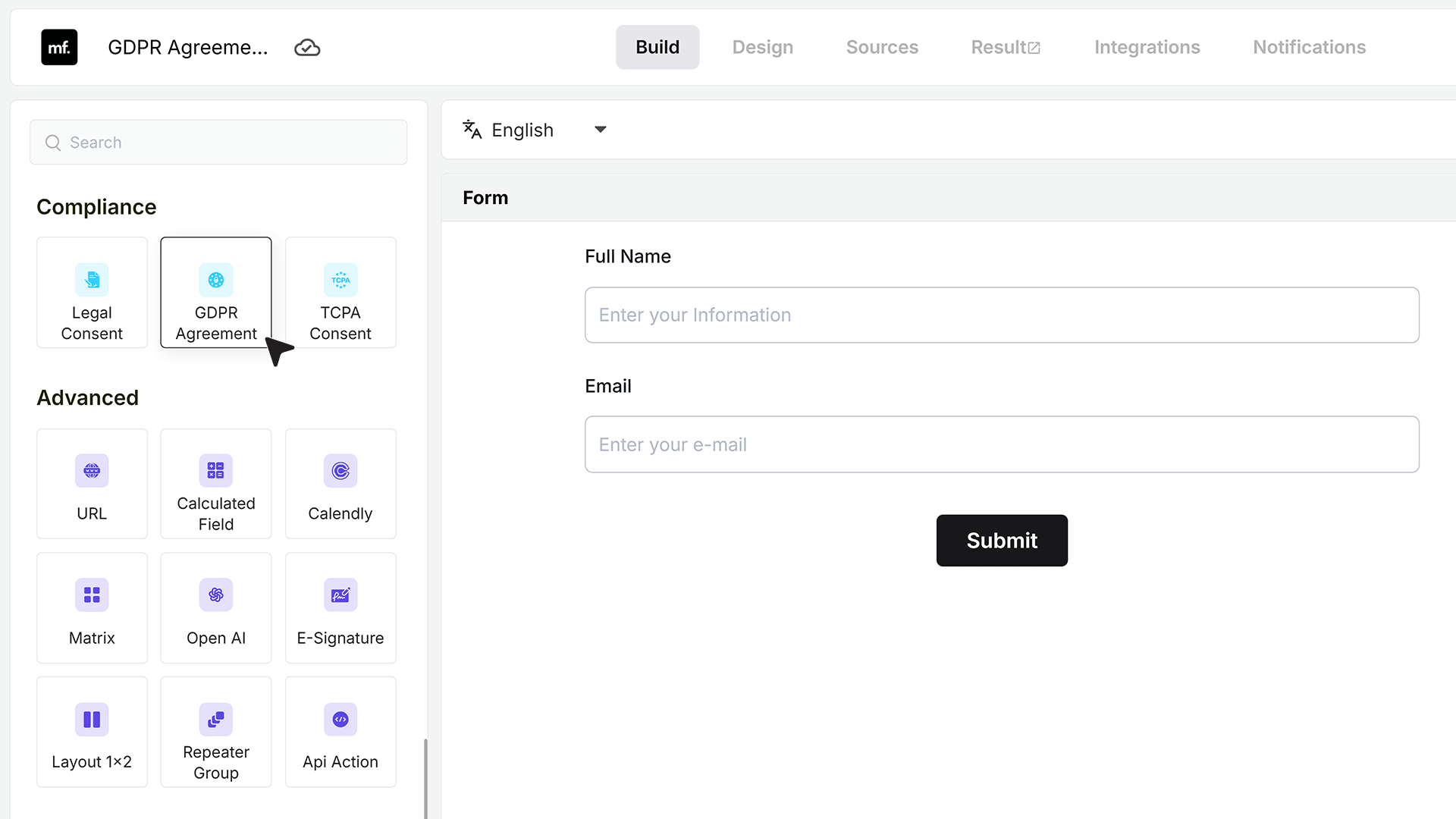Insert the Calendly field
Viewport: 1456px width, 819px height.
pyautogui.click(x=340, y=484)
